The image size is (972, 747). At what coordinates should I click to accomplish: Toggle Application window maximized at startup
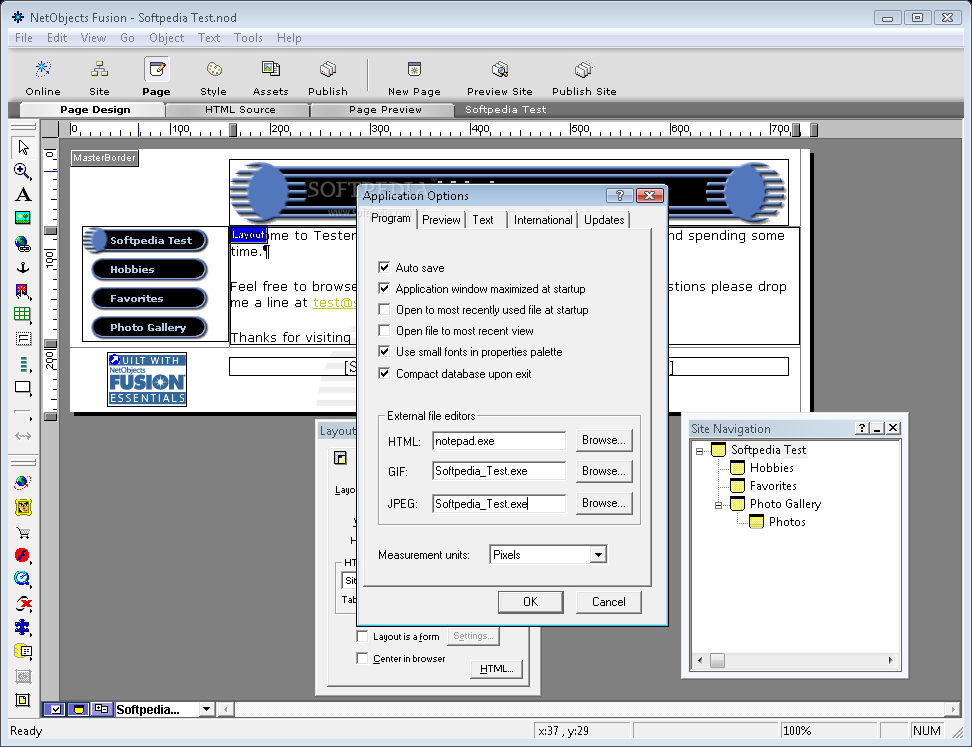click(384, 288)
